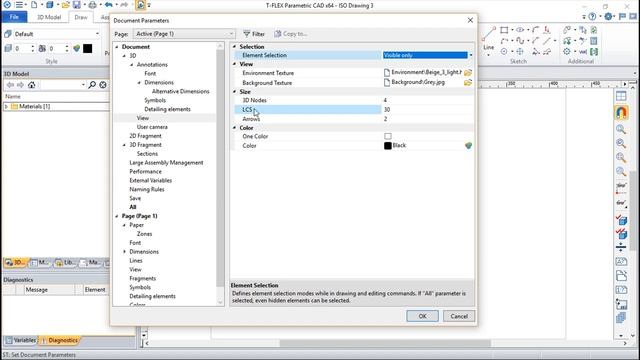Collapse the Color property group
Viewport: 640px width, 360px height.
[x=235, y=128]
